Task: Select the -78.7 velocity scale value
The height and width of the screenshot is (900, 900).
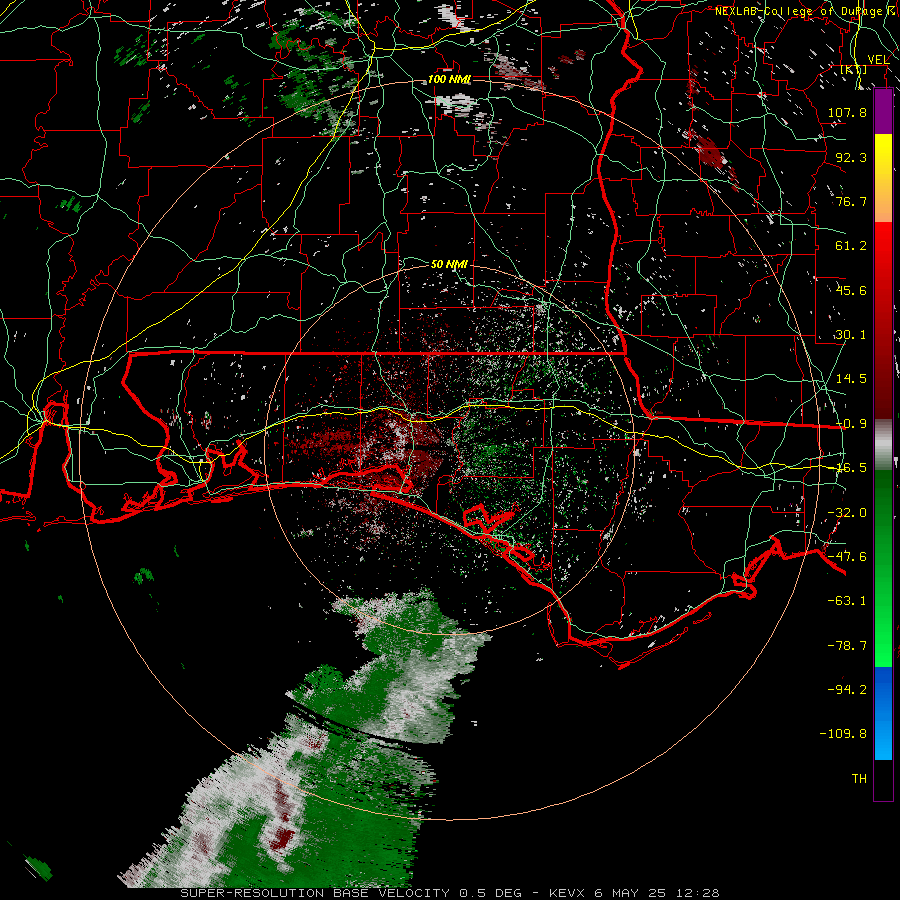Action: (847, 646)
